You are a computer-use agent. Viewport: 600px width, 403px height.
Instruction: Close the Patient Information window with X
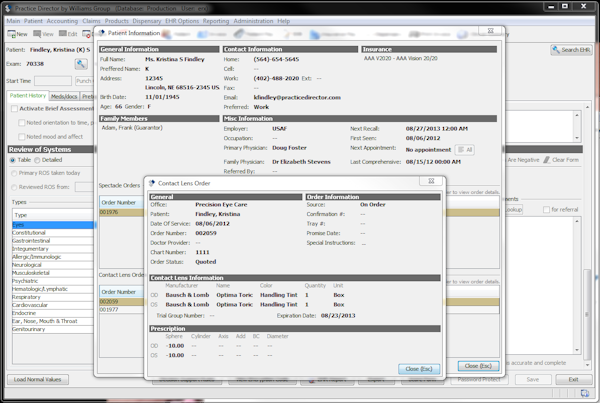(x=491, y=31)
